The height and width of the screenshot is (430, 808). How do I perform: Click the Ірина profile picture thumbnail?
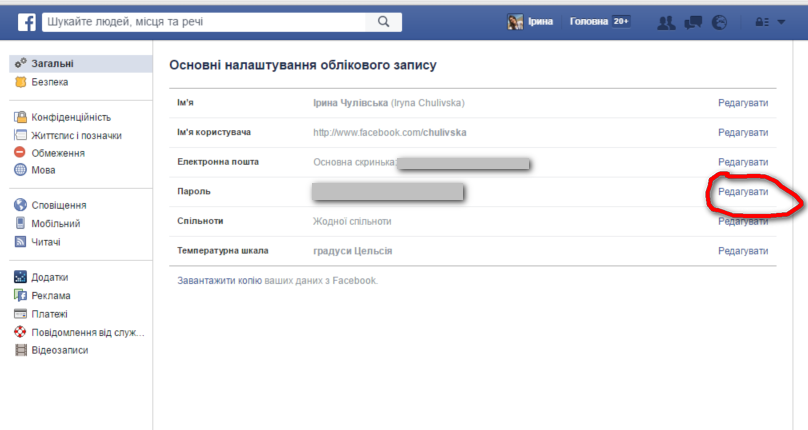coord(516,22)
